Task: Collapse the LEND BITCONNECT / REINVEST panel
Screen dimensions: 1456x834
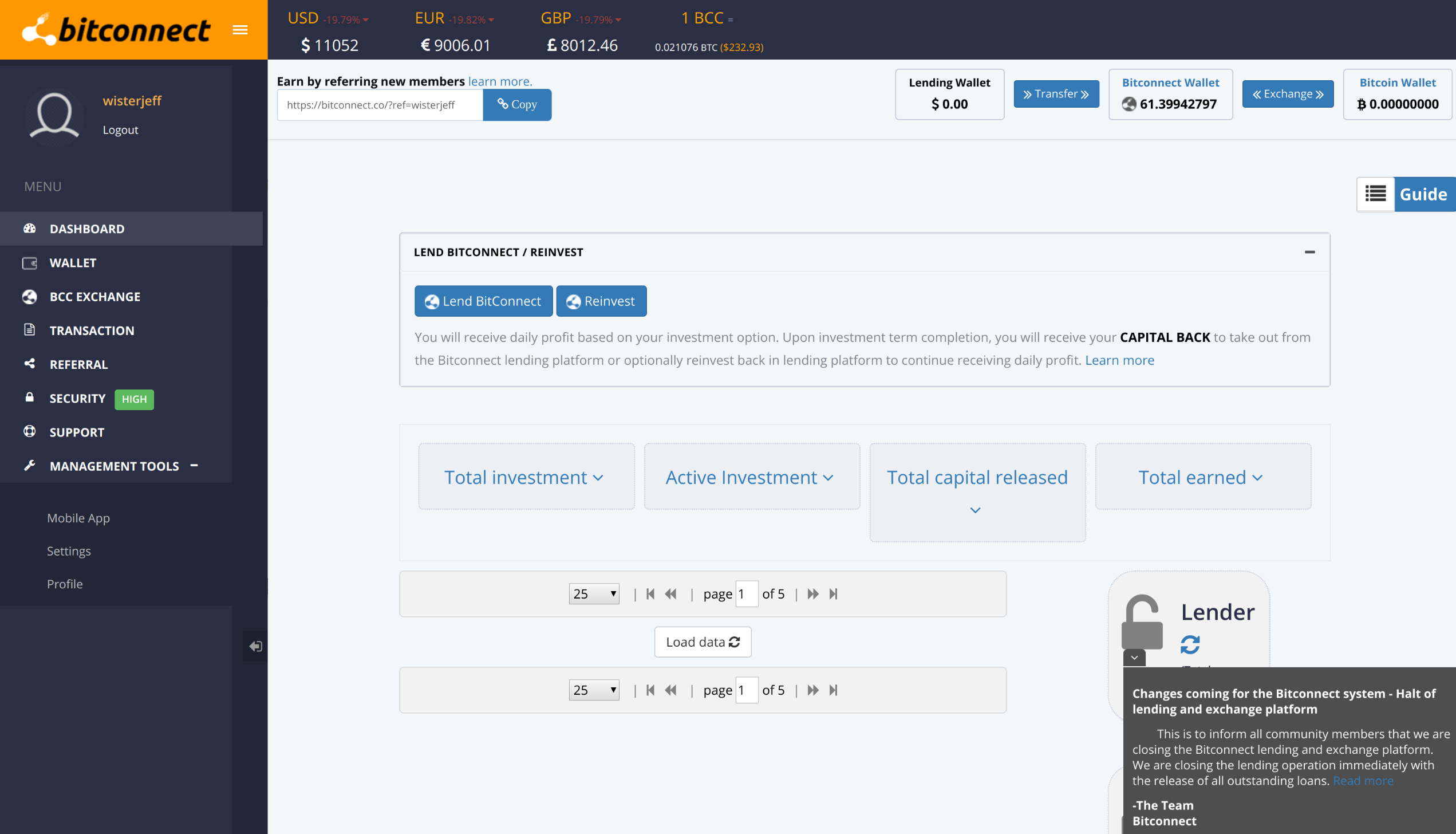Action: (1310, 252)
